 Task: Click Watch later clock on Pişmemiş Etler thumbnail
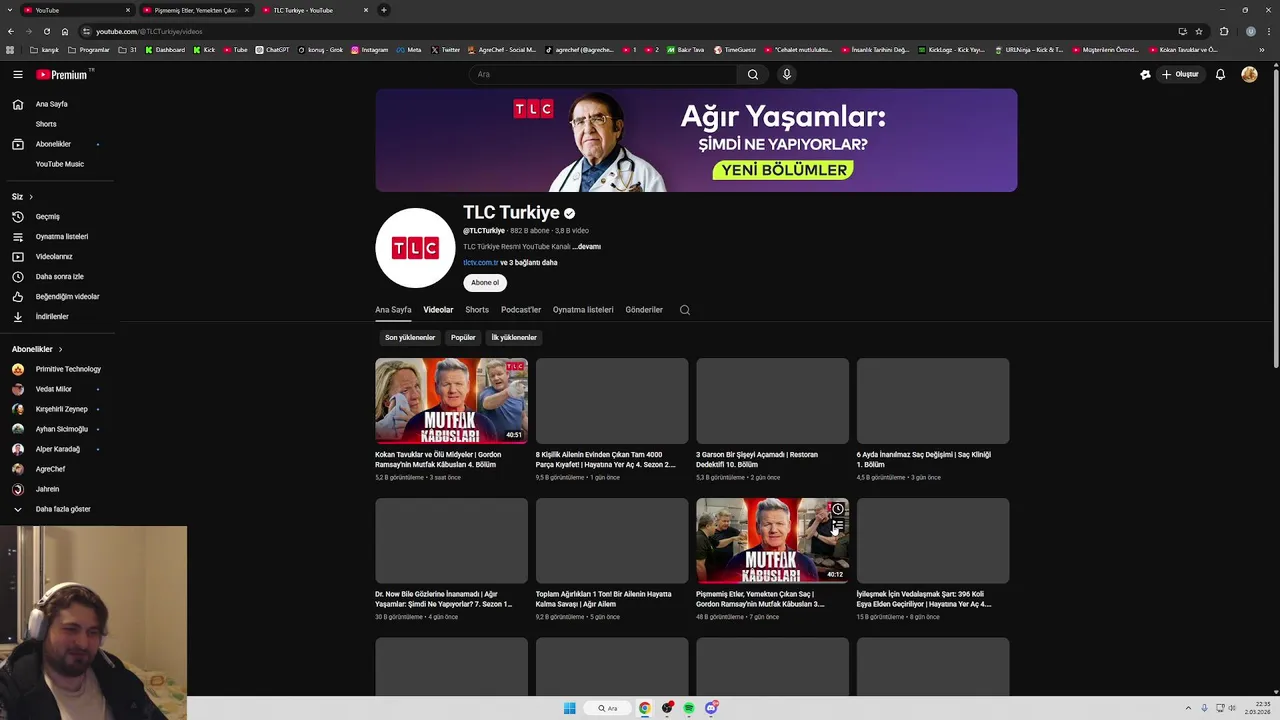pyautogui.click(x=838, y=509)
